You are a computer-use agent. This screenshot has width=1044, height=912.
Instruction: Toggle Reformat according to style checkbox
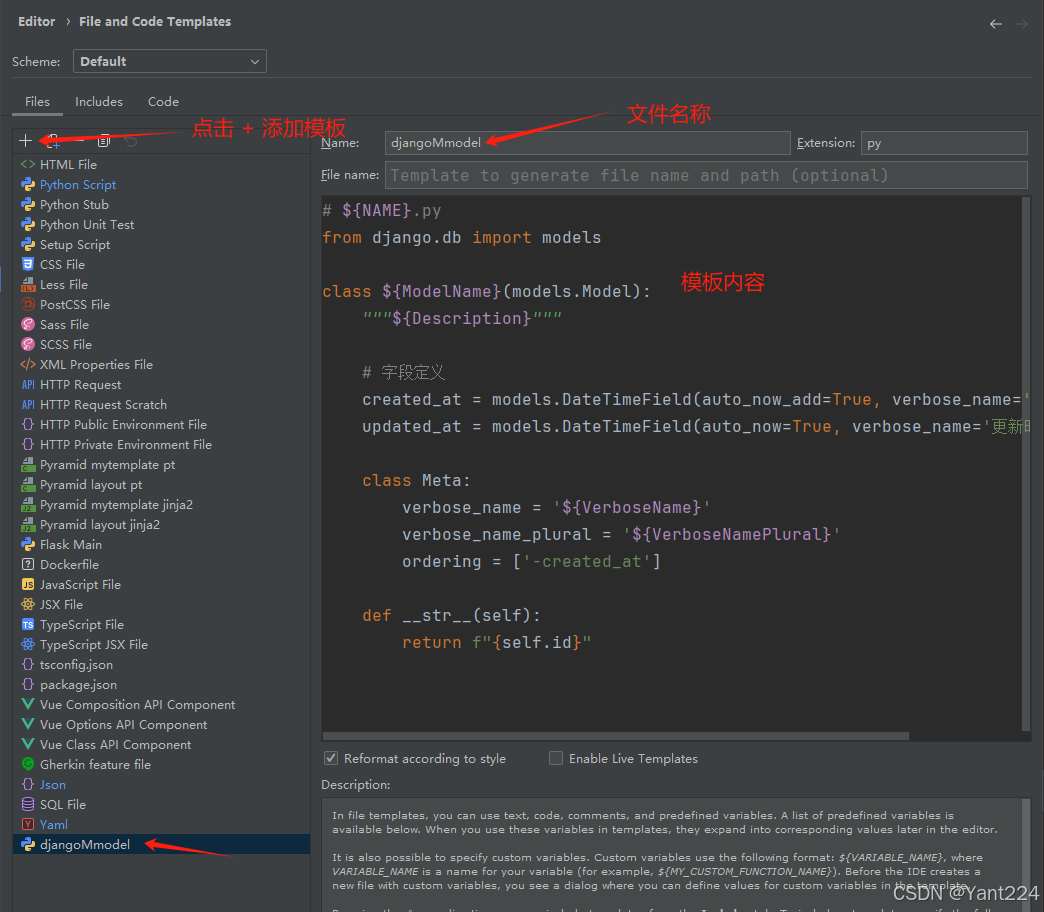331,758
